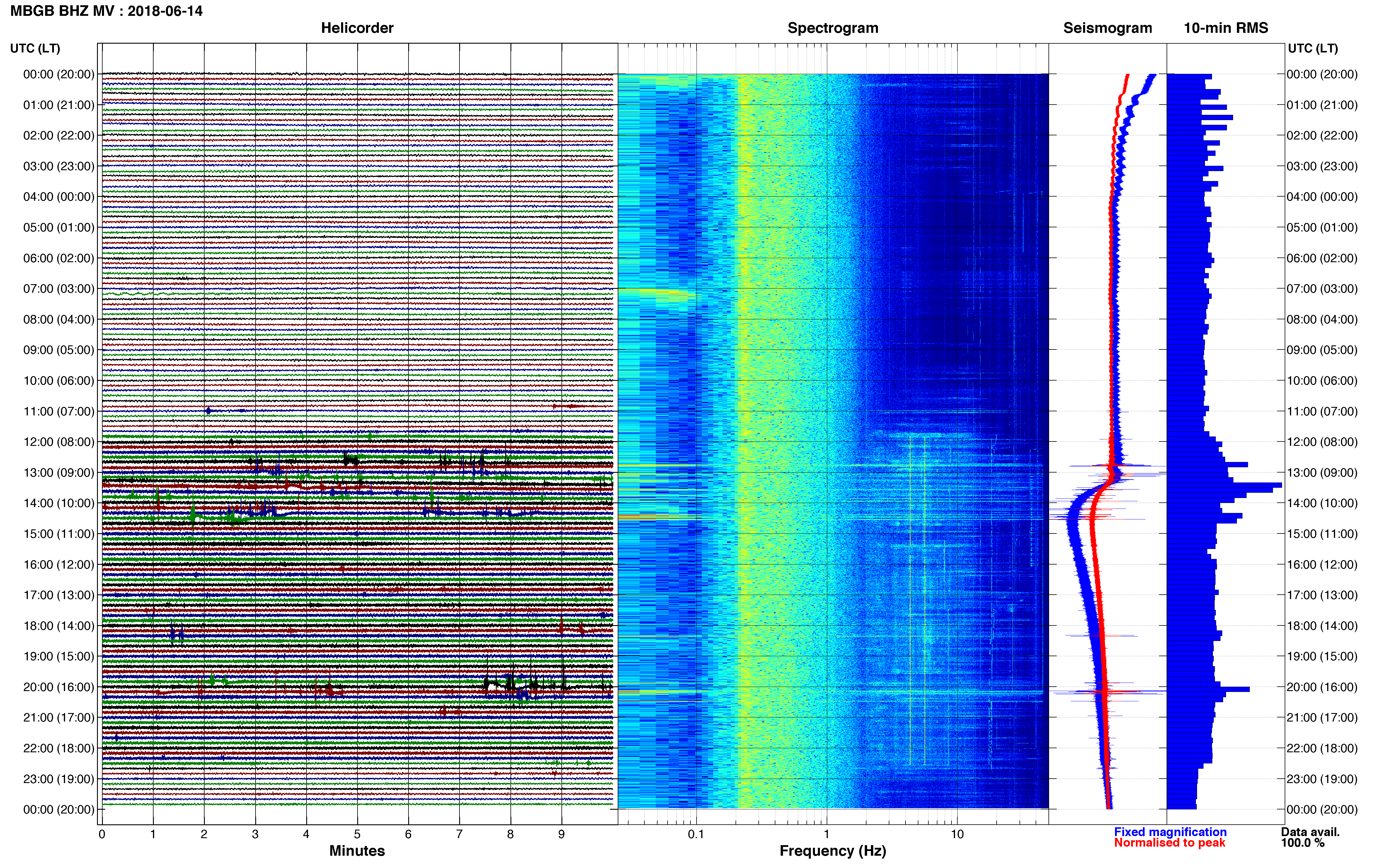This screenshot has height=868, width=1389.
Task: Click left time label '12:00 (08:00)'
Action: [x=59, y=442]
